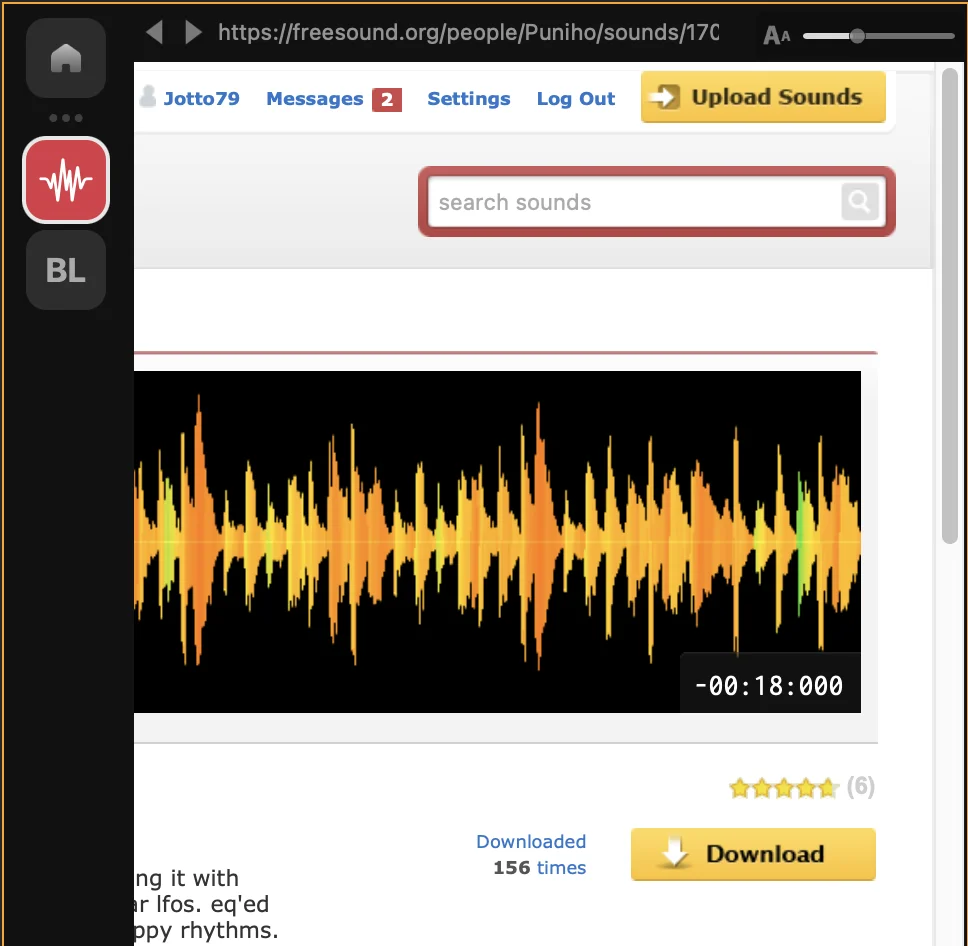This screenshot has height=946, width=968.
Task: Open the BL sidebar button
Action: (x=66, y=270)
